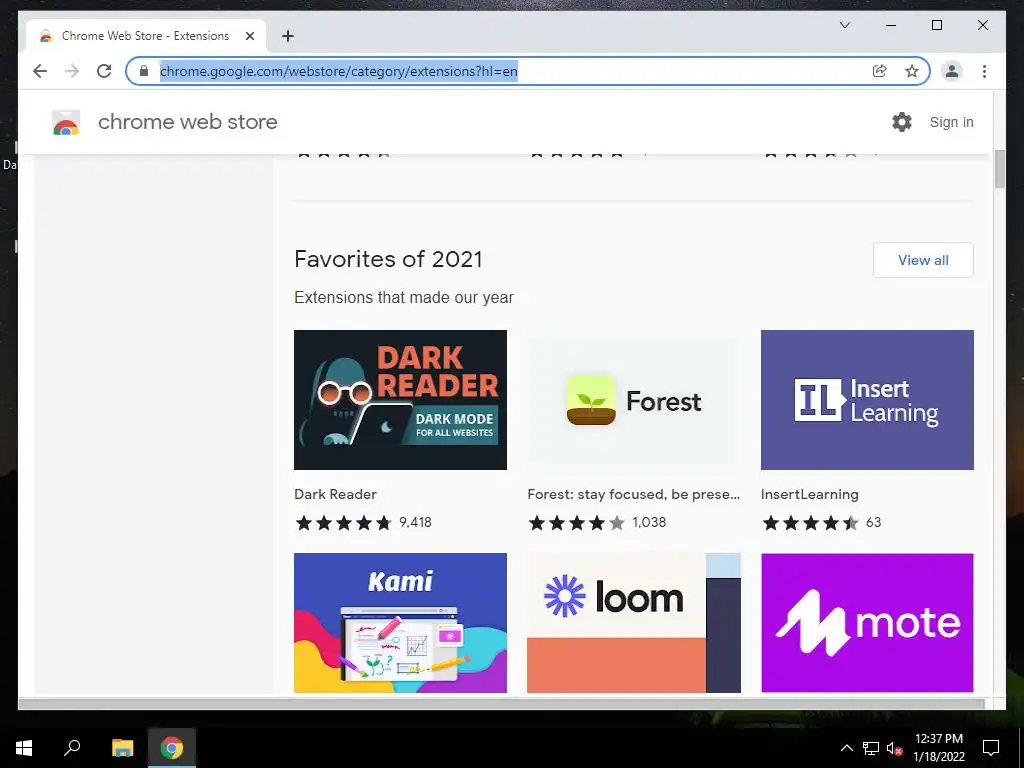Image resolution: width=1024 pixels, height=768 pixels.
Task: Click the InsertLearning title link
Action: (x=810, y=494)
